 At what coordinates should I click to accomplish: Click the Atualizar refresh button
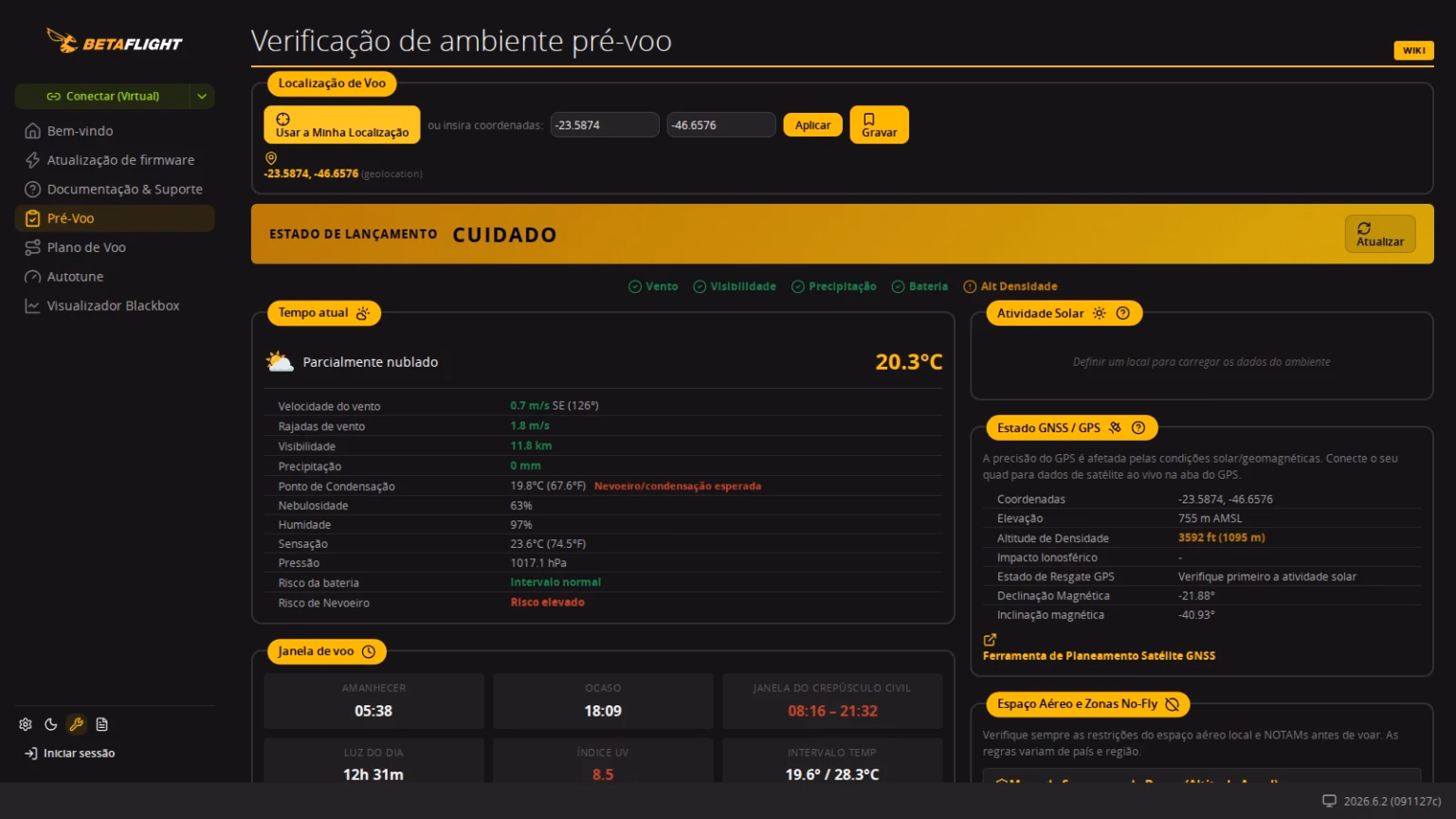[1380, 234]
